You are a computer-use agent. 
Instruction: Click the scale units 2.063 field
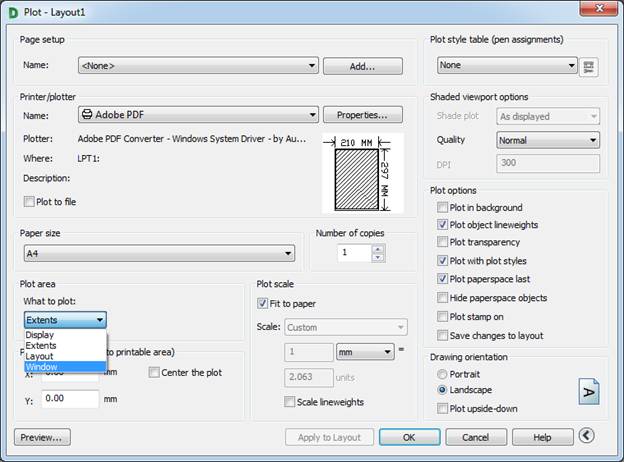click(x=308, y=377)
